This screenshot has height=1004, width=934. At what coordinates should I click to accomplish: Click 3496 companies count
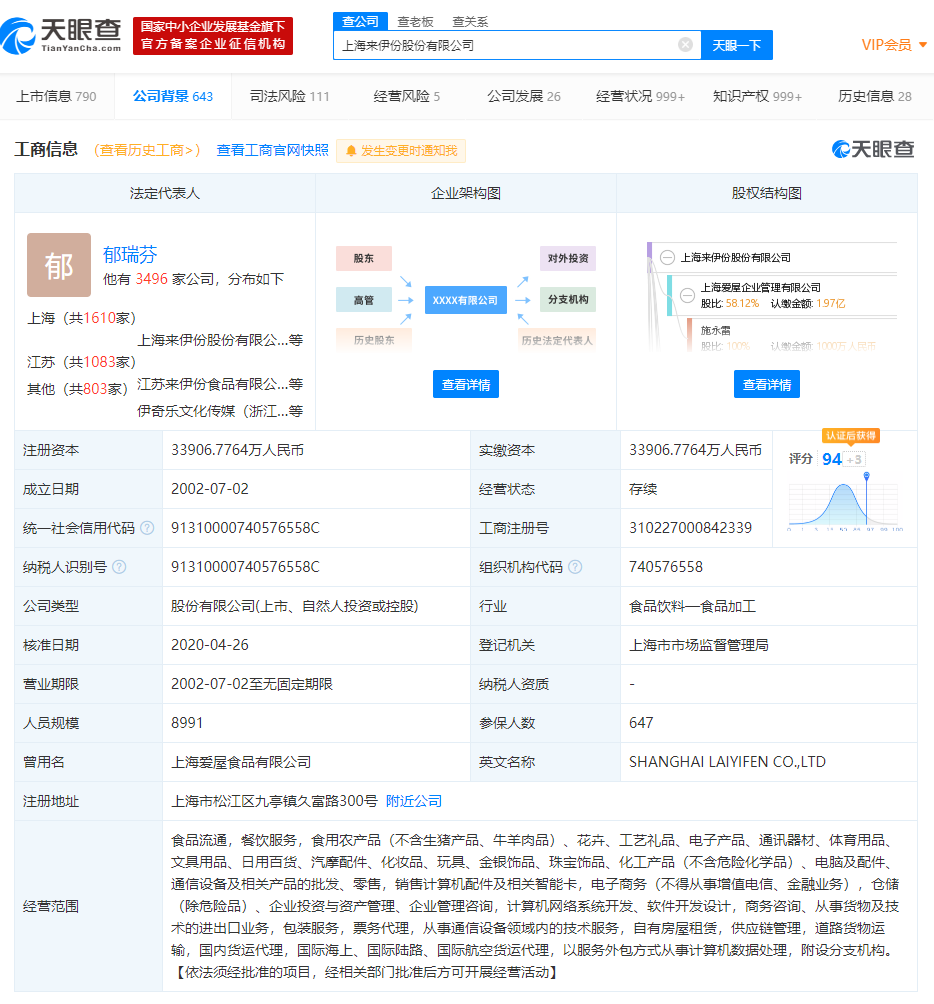[x=152, y=279]
